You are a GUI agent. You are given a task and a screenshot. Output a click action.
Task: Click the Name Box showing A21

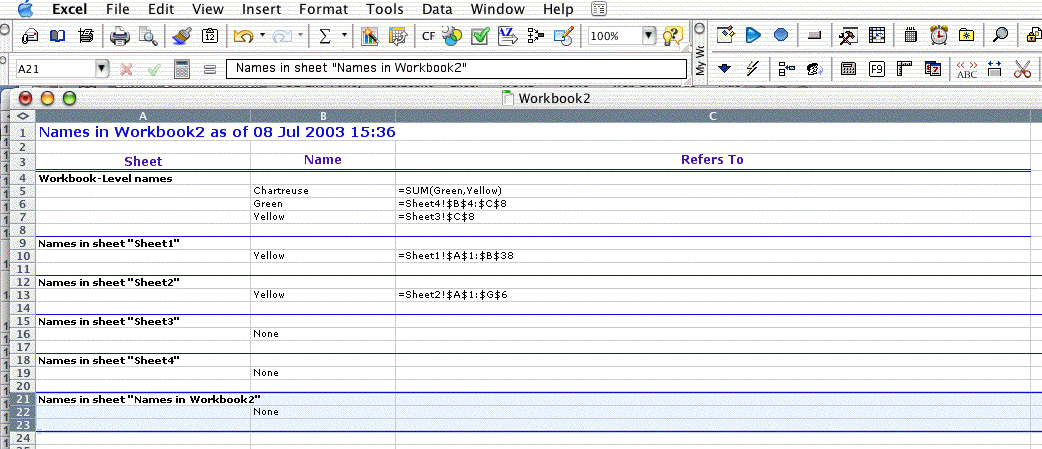[56, 68]
